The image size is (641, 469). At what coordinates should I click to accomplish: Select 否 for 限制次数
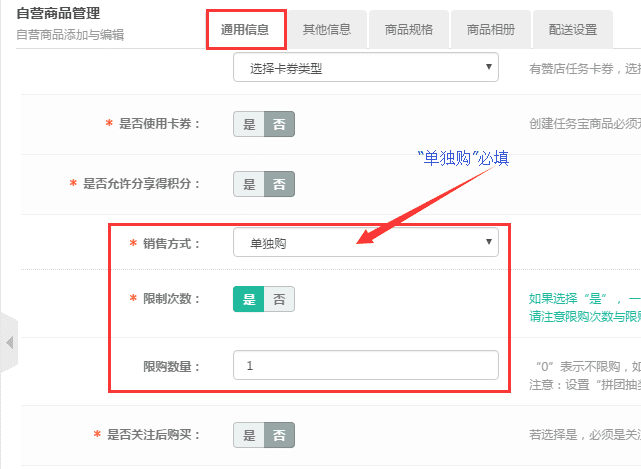tap(279, 299)
